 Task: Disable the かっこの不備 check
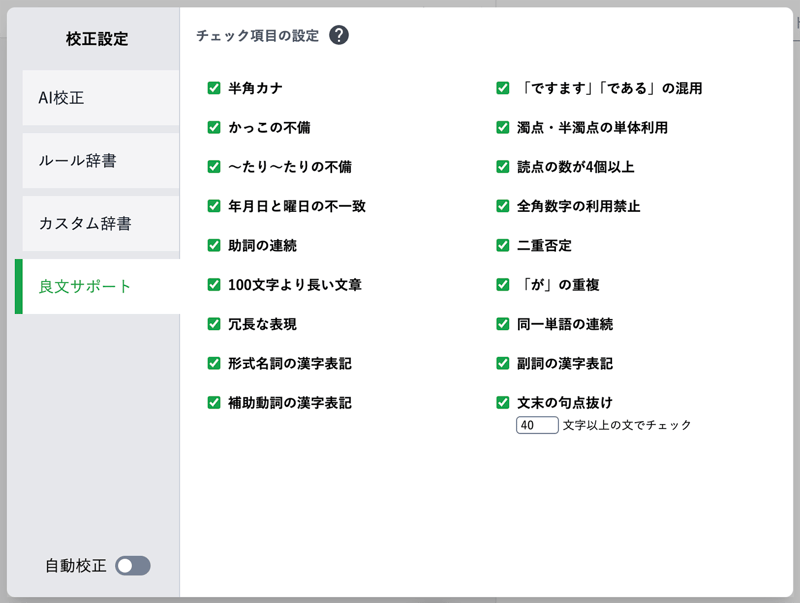[214, 128]
